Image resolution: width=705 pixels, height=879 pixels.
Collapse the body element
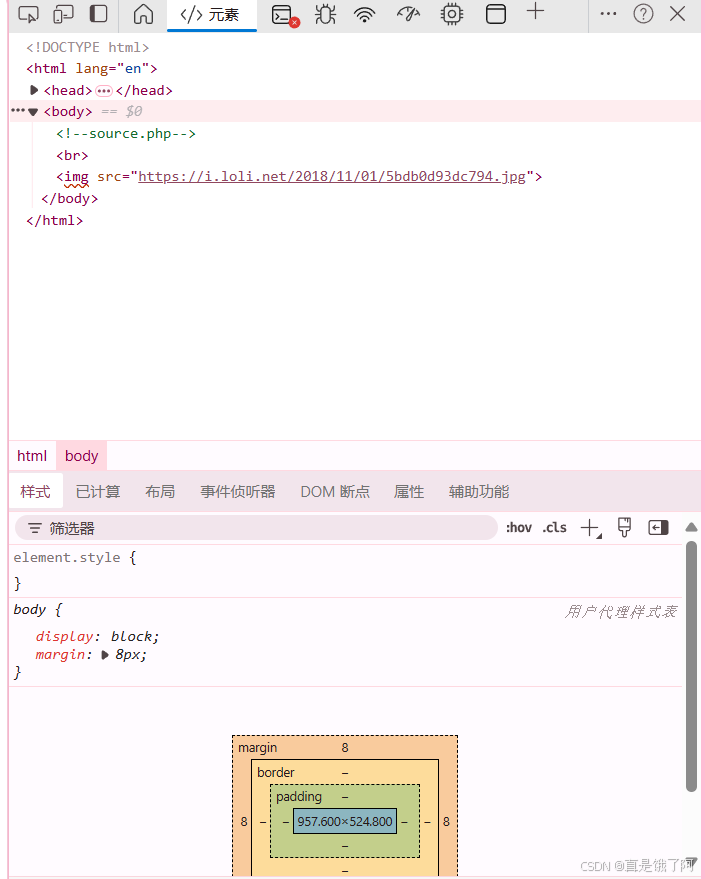pos(33,111)
